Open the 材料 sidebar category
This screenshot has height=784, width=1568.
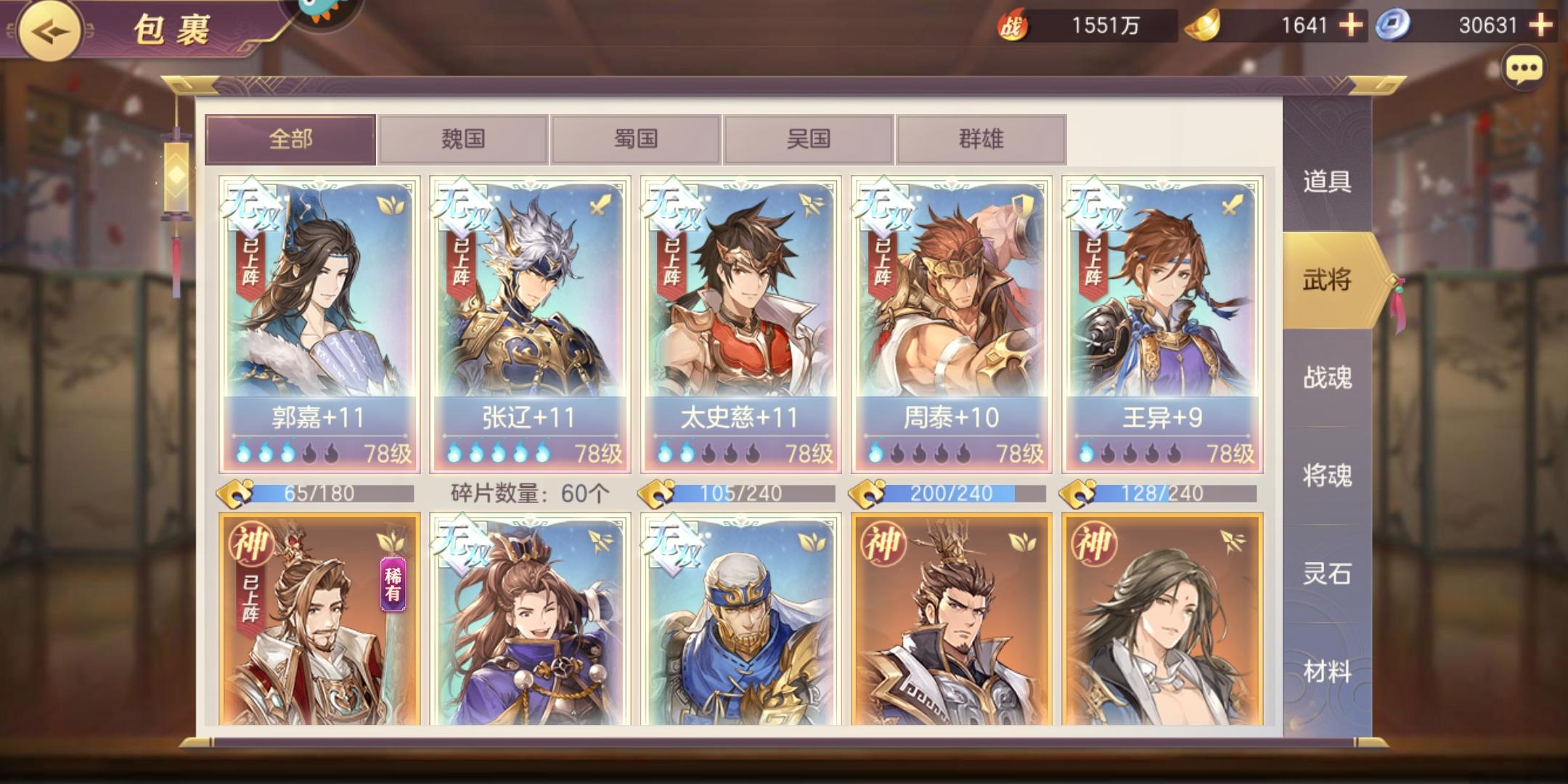tap(1327, 671)
